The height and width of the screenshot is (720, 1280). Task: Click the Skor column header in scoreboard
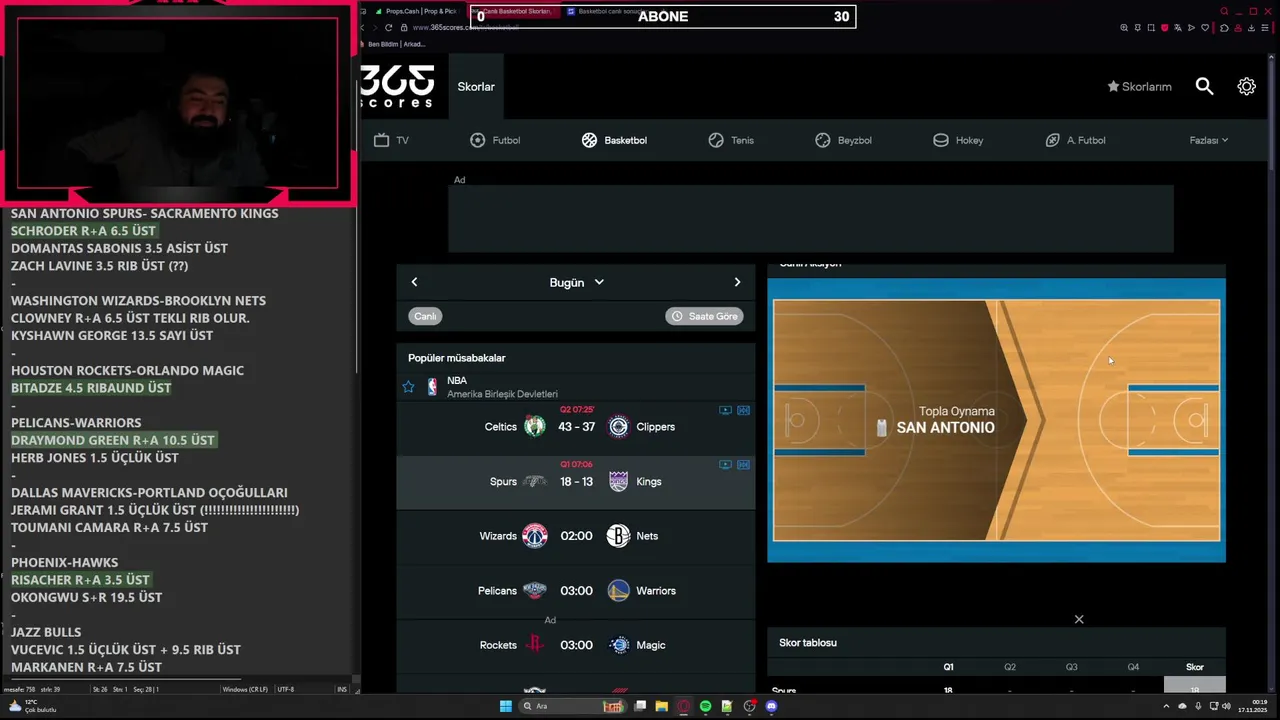click(1195, 667)
